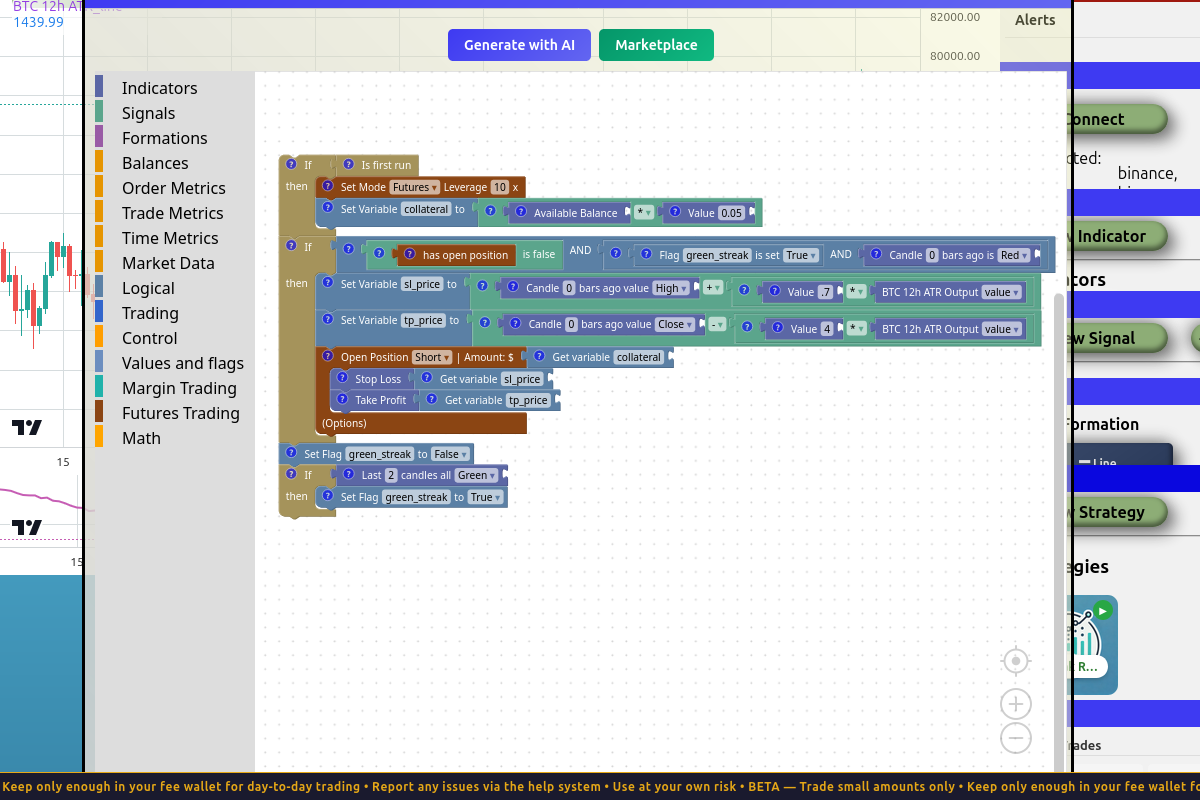This screenshot has width=1200, height=800.
Task: Open help for the Set Mode block
Action: [327, 186]
